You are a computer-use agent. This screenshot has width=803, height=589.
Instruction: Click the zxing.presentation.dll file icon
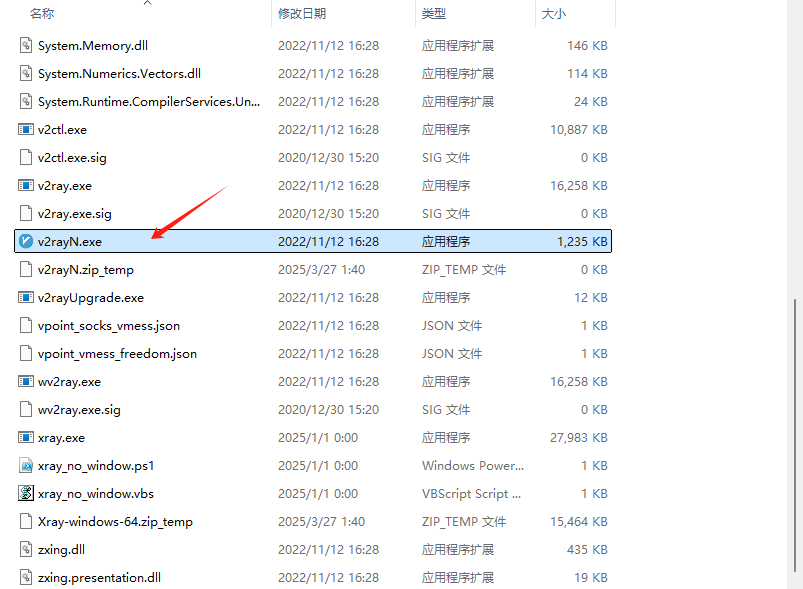pyautogui.click(x=26, y=577)
